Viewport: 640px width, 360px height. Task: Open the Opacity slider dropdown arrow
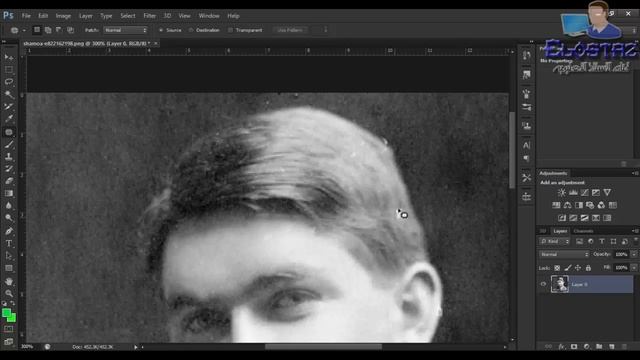point(634,254)
